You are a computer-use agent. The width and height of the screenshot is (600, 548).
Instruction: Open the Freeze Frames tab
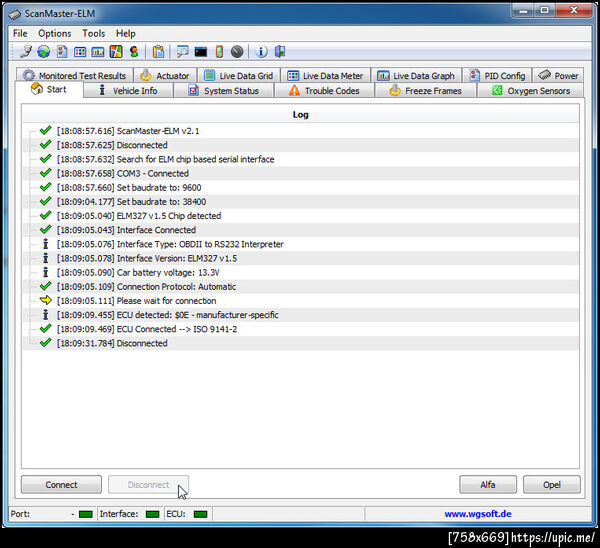point(426,91)
